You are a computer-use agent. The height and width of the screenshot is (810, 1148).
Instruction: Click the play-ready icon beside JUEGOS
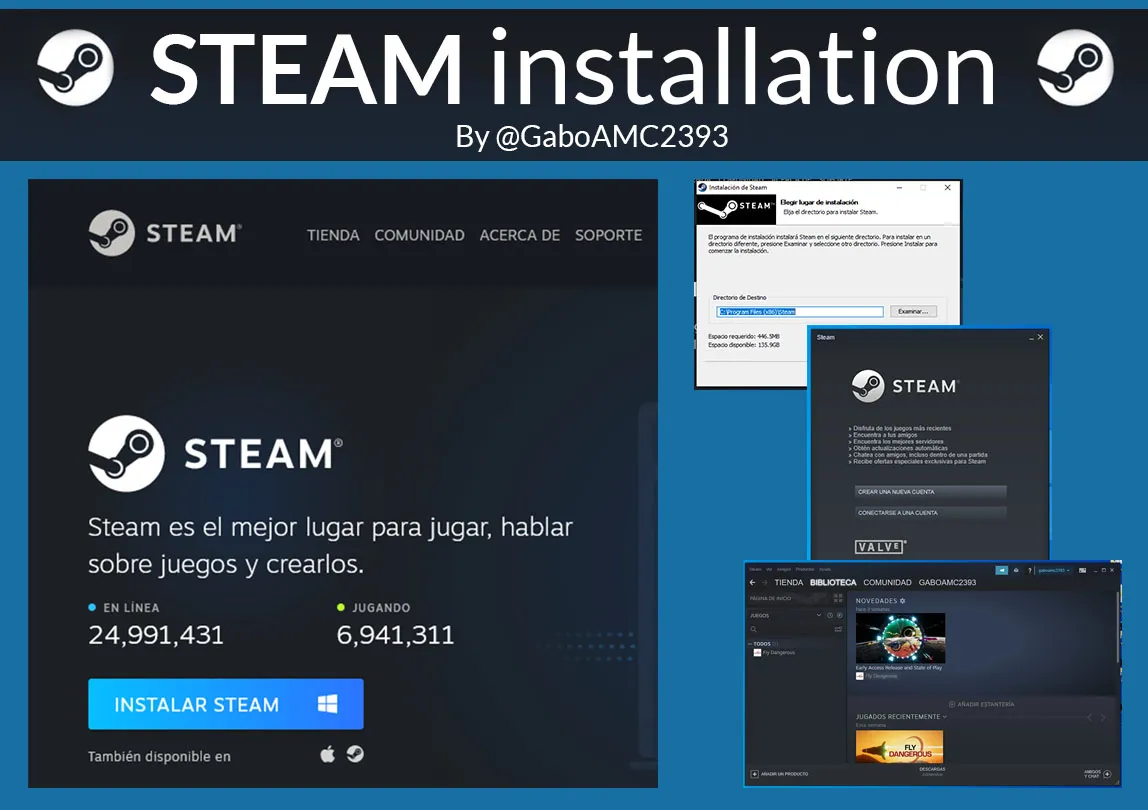tap(840, 615)
